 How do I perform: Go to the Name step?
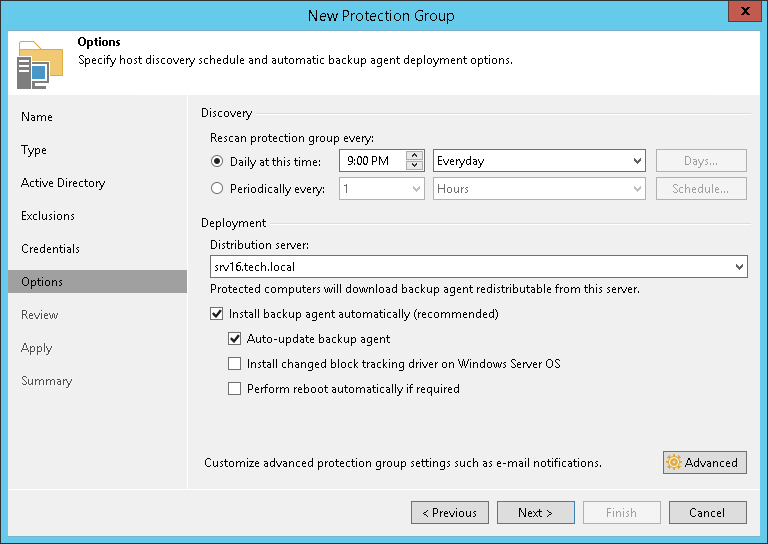click(x=37, y=117)
